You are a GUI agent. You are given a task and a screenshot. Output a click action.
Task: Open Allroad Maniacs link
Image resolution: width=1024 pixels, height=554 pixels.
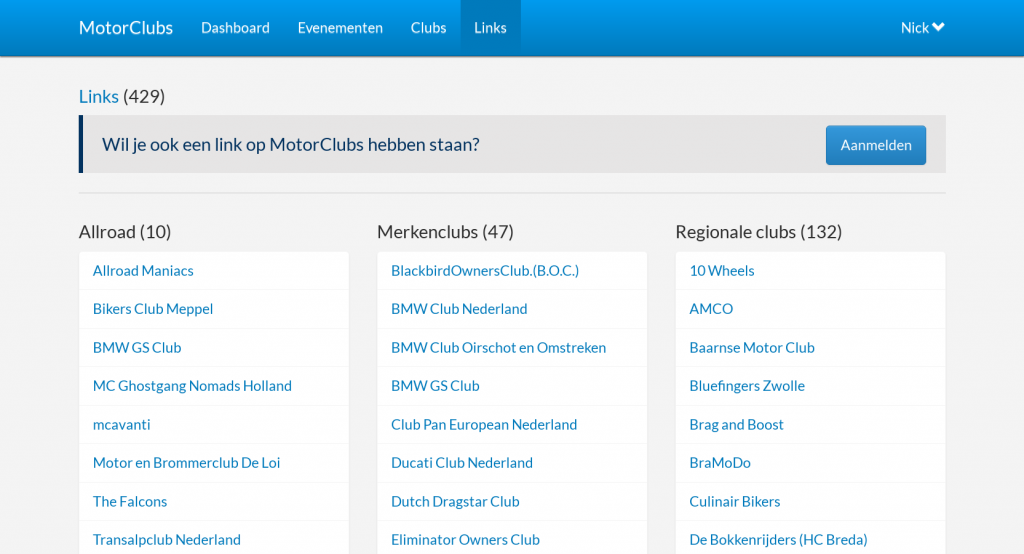pos(143,270)
